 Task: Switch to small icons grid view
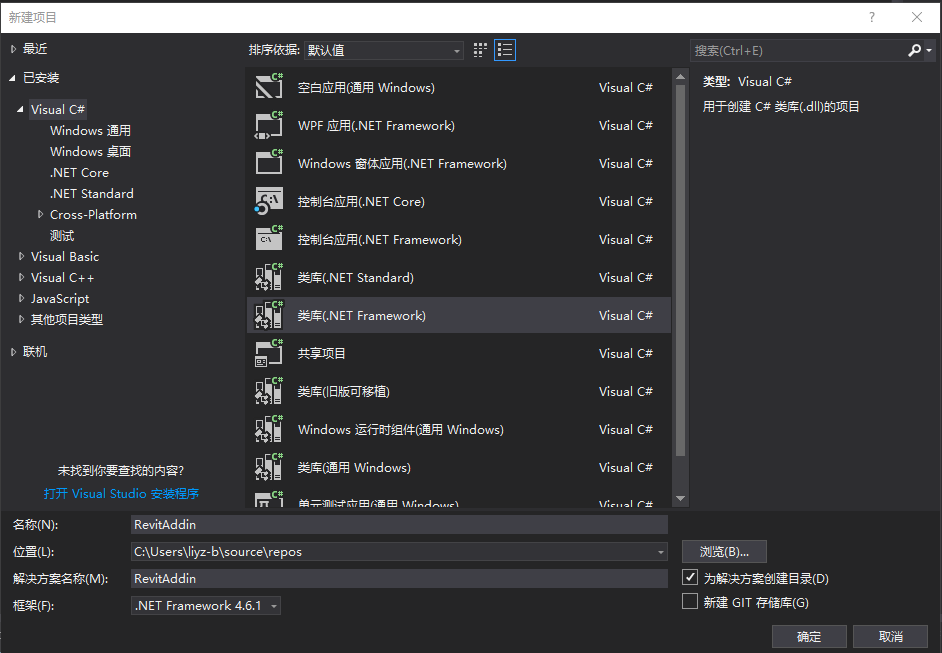480,50
